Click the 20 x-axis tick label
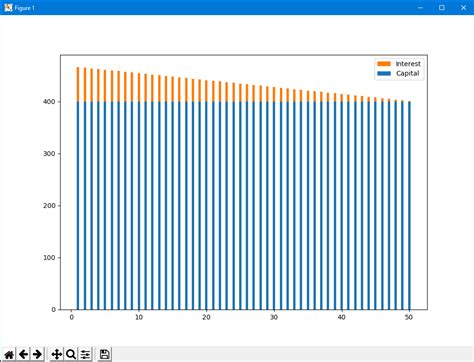474x362 pixels. tap(206, 317)
